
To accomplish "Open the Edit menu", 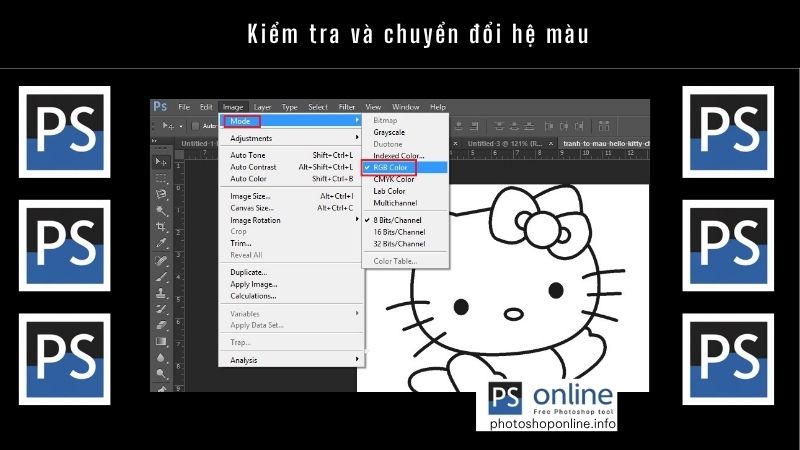I will click(206, 107).
